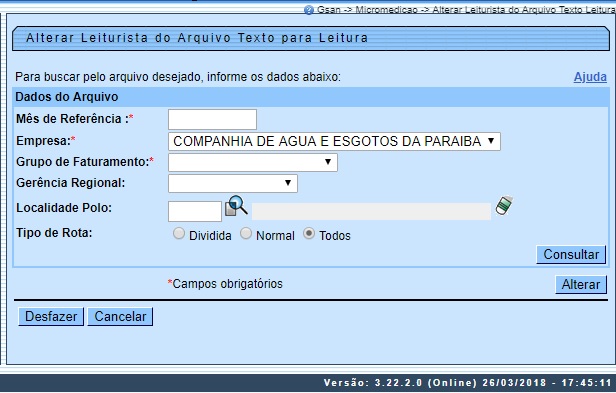Click the blue help question mark icon

click(x=309, y=10)
